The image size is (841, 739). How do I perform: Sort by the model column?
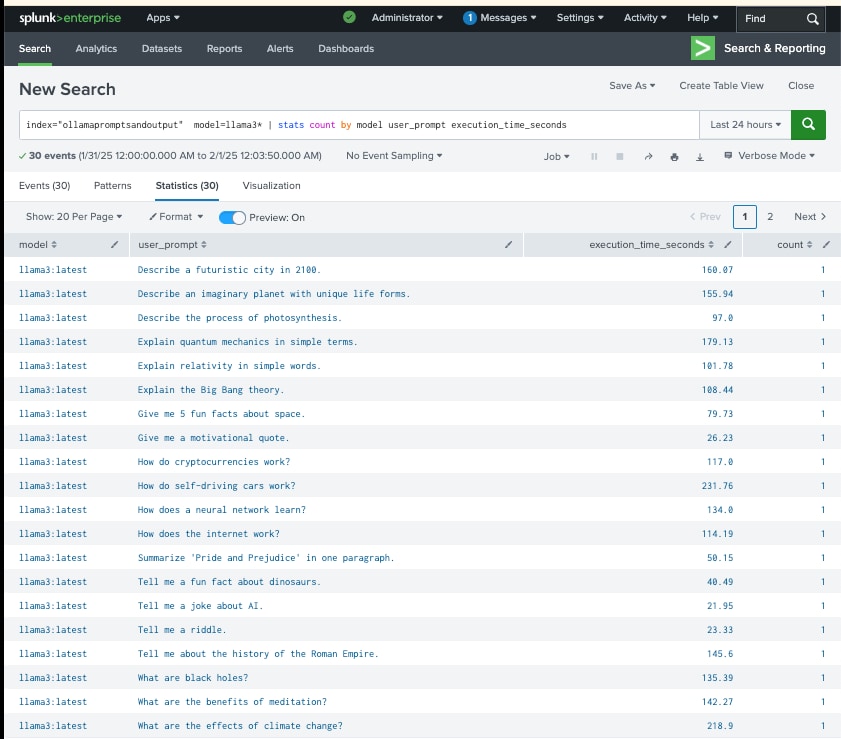point(54,245)
